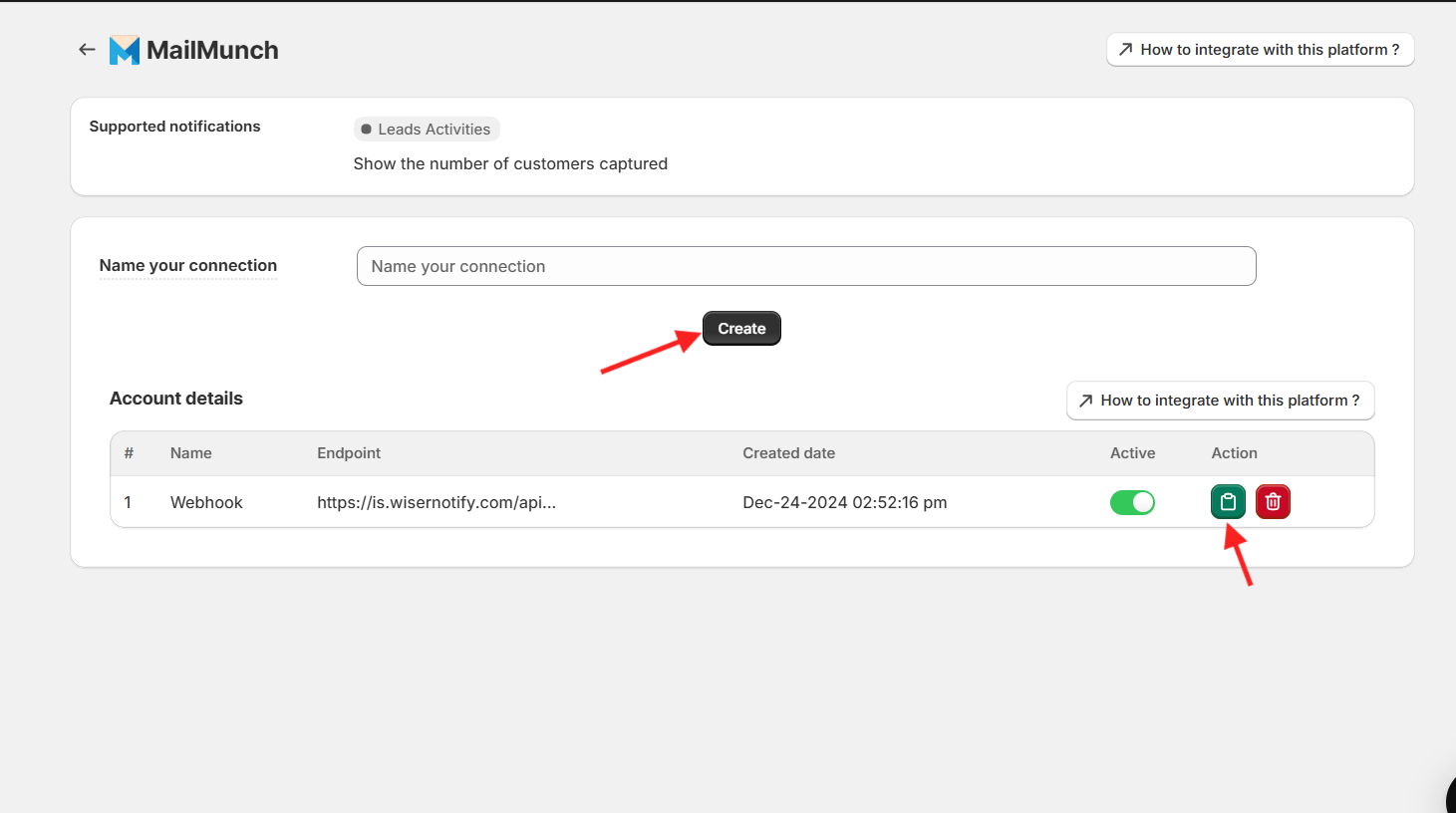Click the MailMunch logo icon
Viewport: 1456px width, 813px height.
click(125, 50)
